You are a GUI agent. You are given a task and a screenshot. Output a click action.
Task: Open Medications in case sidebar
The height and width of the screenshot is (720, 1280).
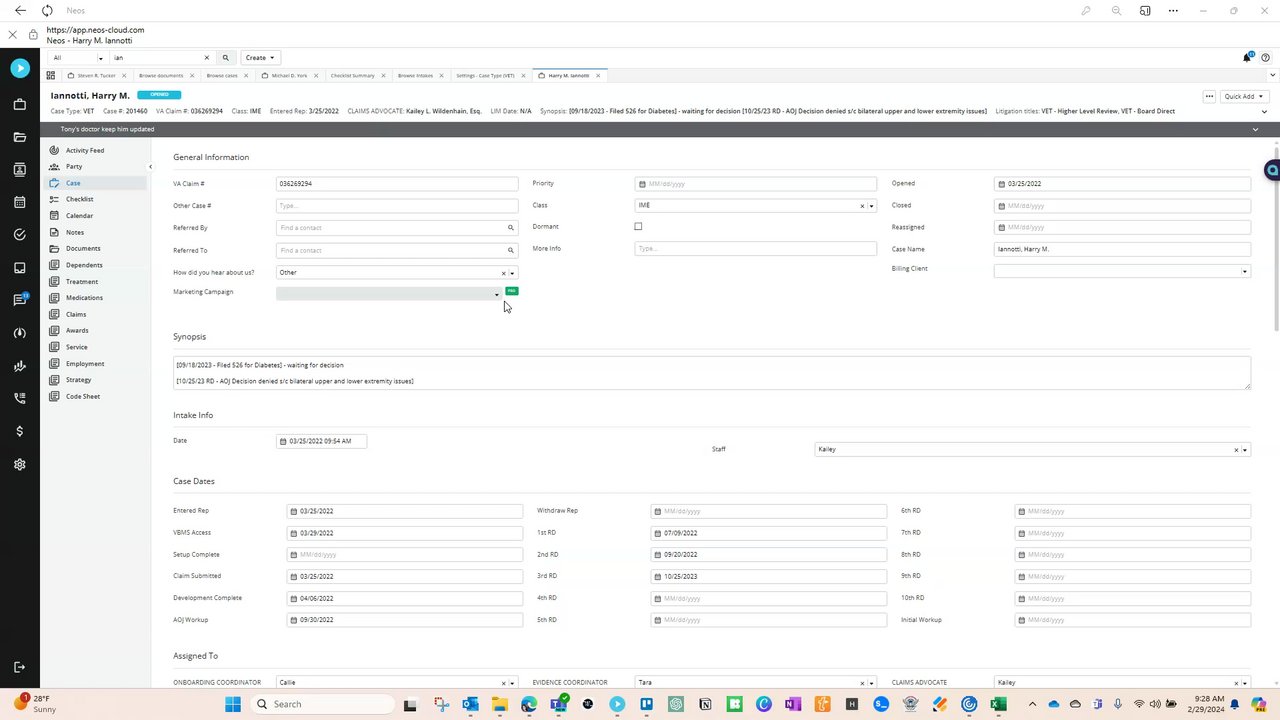pos(84,298)
